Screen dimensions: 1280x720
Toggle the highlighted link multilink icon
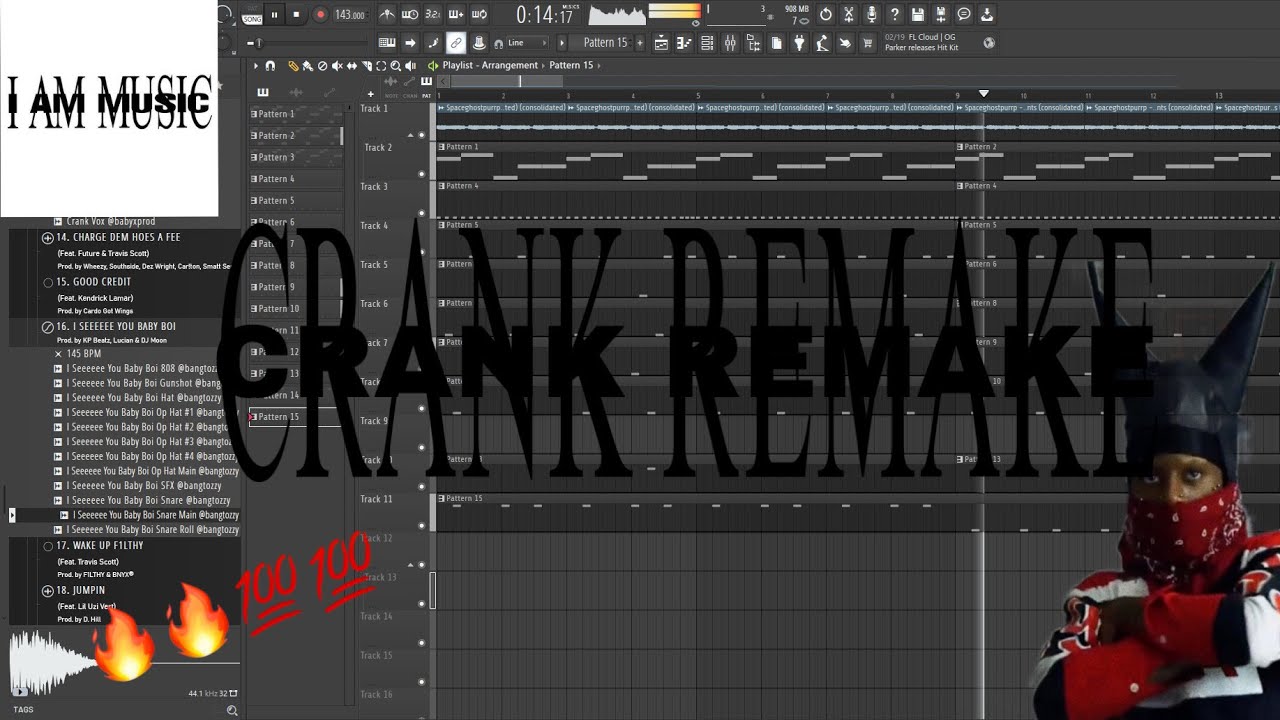coord(455,43)
